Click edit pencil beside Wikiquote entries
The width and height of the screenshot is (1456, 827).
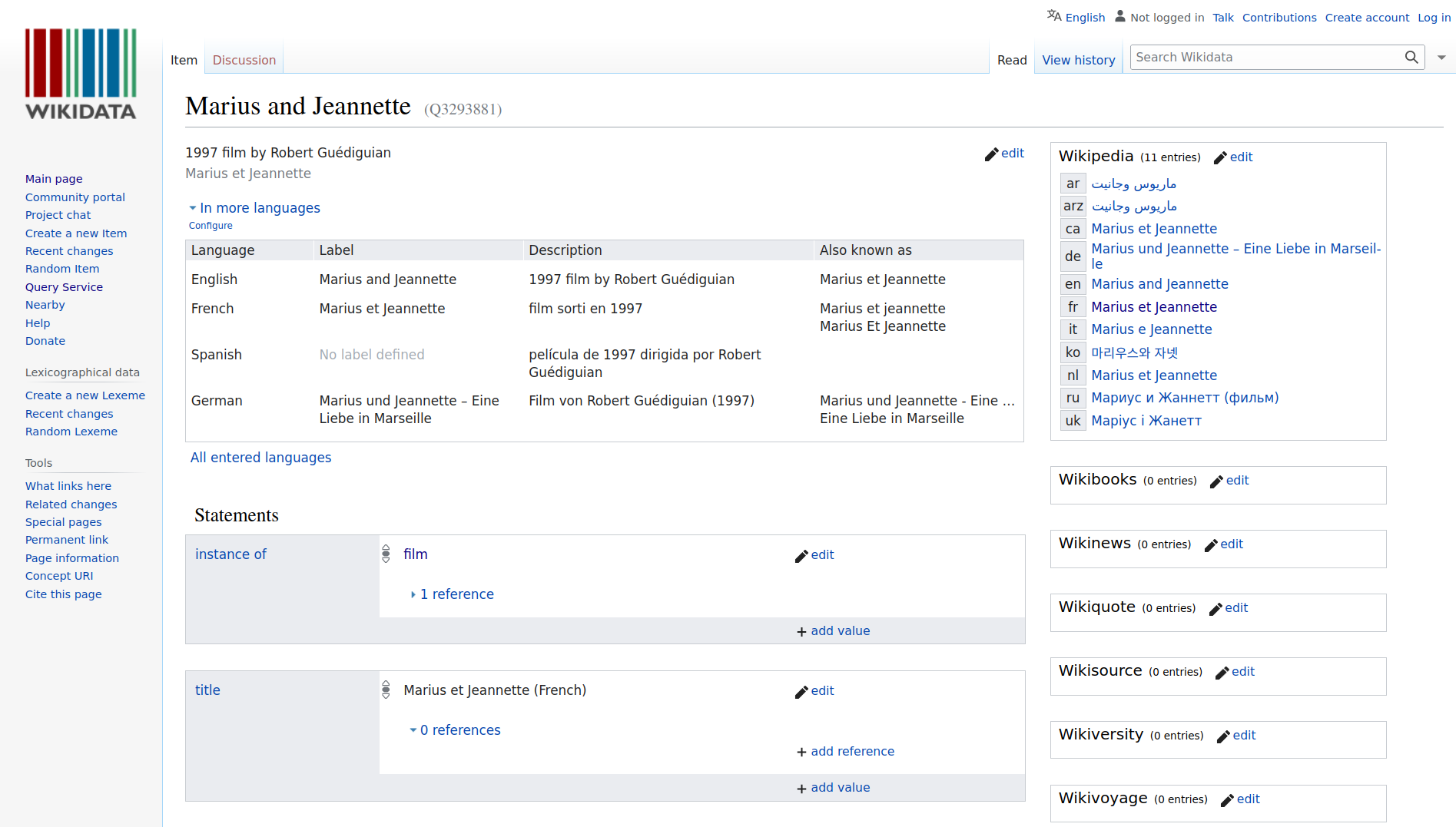pos(1216,609)
